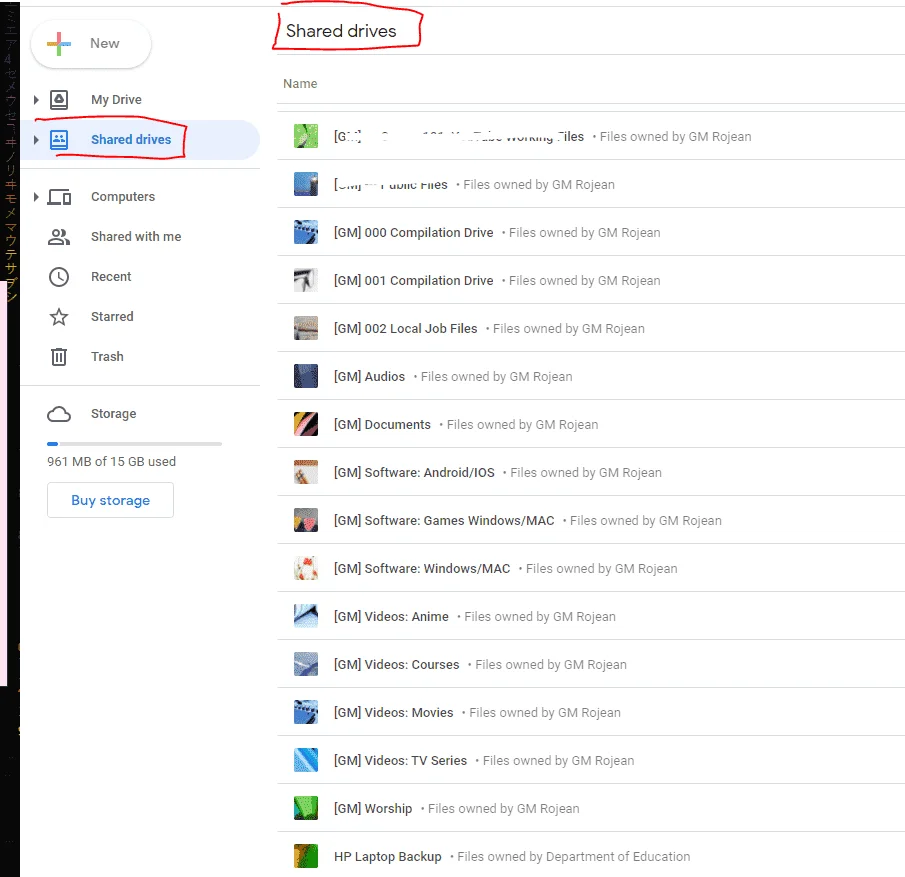The width and height of the screenshot is (905, 877).
Task: Select the HP Laptop Backup drive name
Action: click(387, 856)
